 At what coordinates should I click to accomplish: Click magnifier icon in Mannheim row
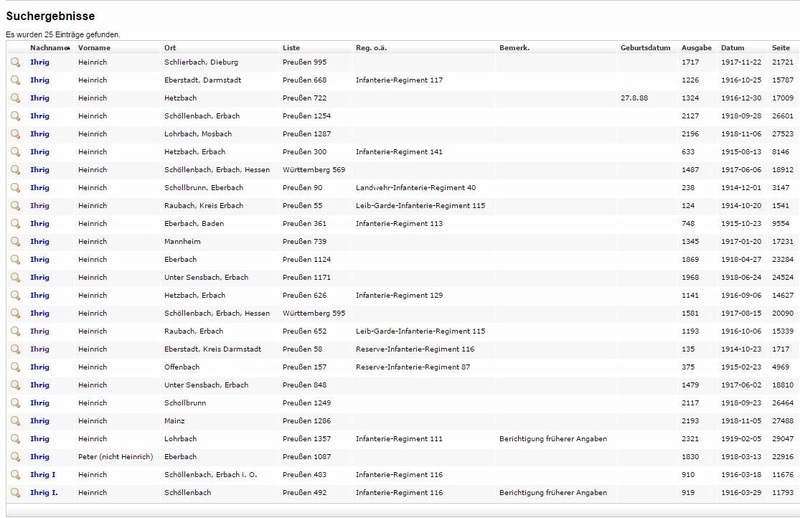15,241
